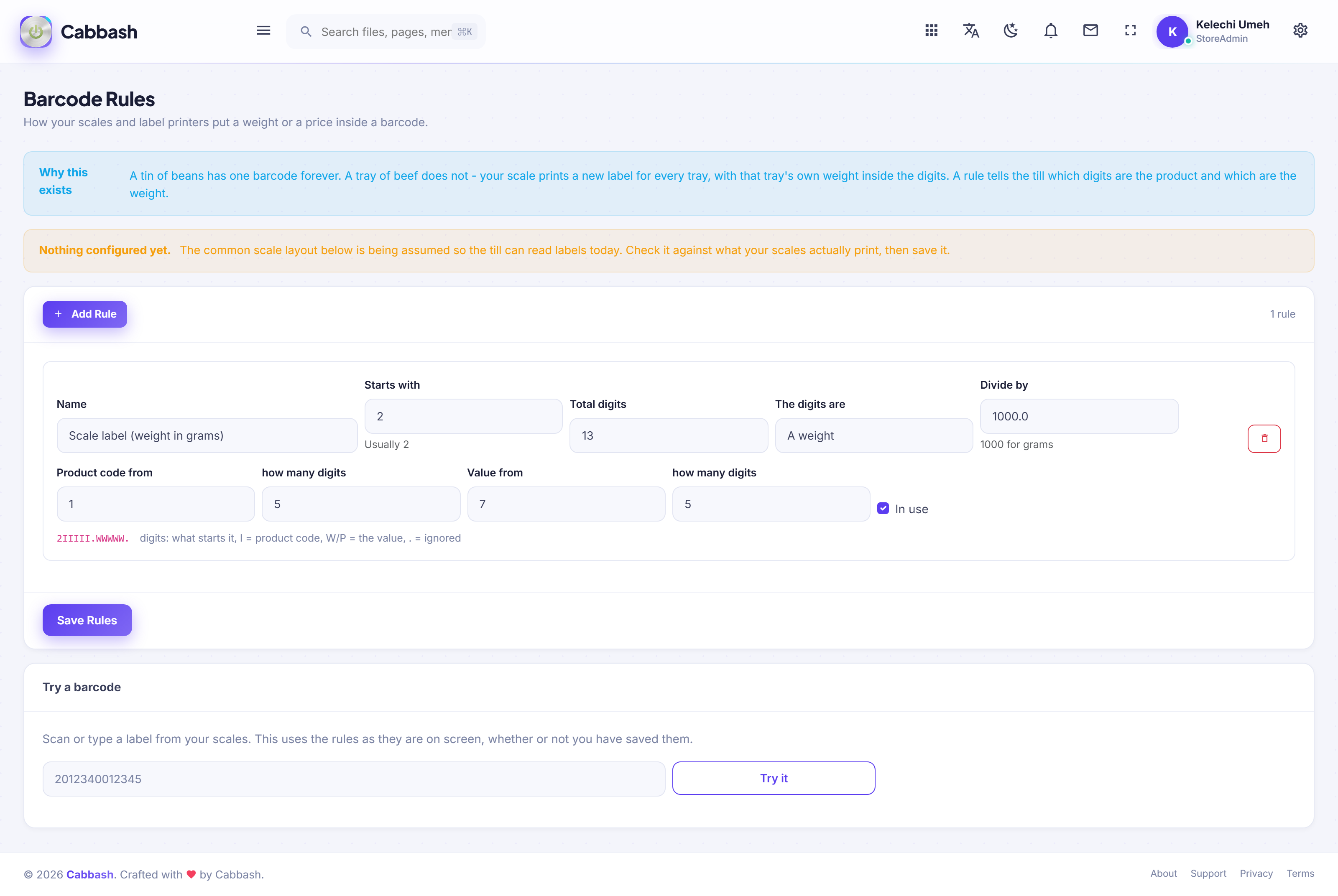Click the search magnifier icon
This screenshot has height=896, width=1338.
(306, 31)
